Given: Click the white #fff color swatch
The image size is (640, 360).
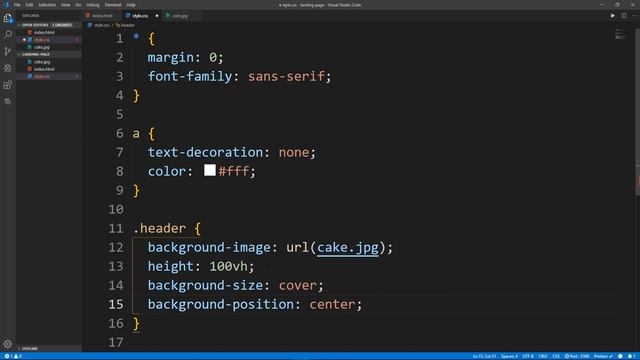Looking at the screenshot, I should click(x=210, y=170).
